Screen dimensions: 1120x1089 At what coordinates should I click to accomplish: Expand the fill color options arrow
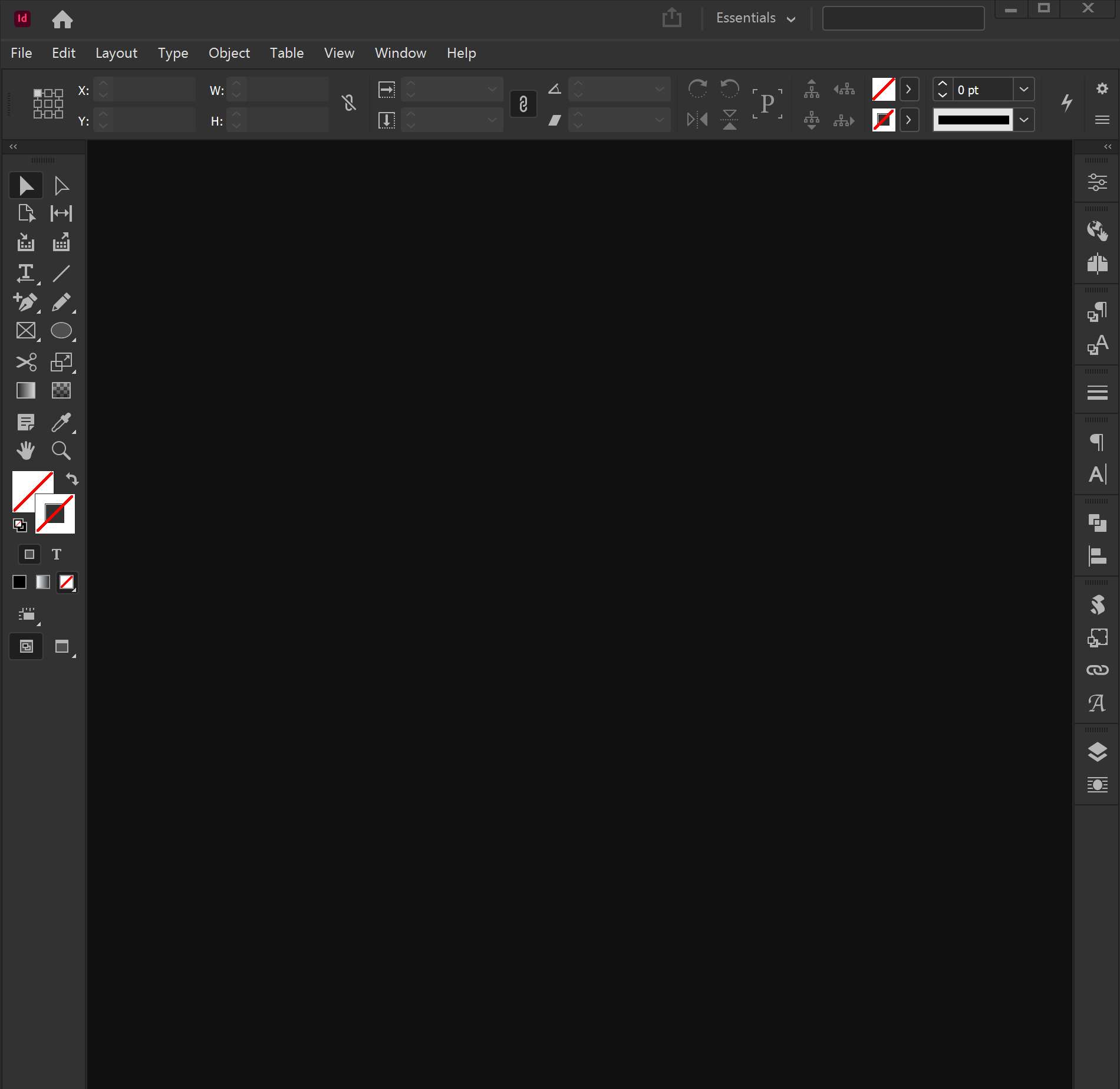point(909,90)
